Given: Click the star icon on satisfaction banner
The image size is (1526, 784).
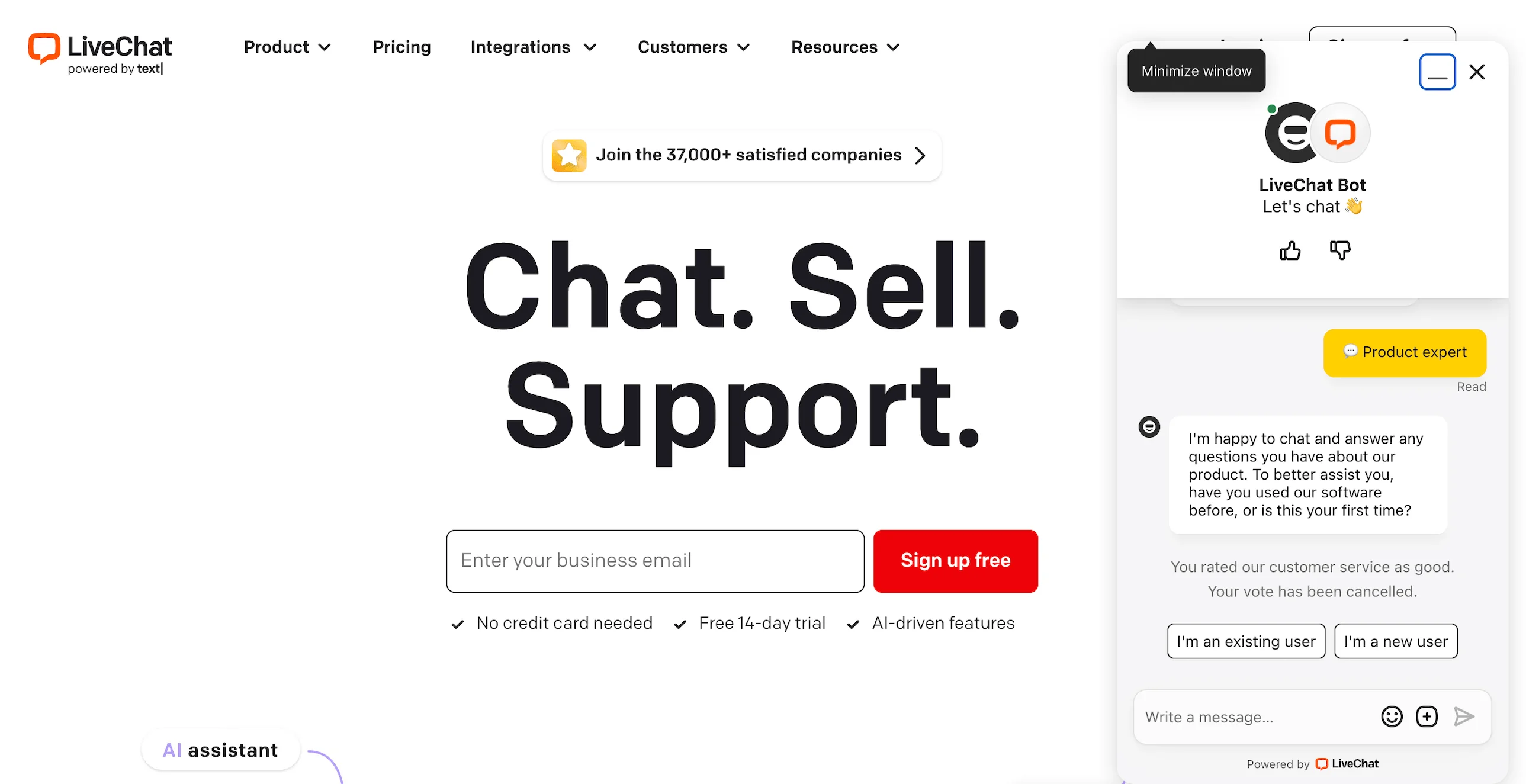Looking at the screenshot, I should (568, 155).
